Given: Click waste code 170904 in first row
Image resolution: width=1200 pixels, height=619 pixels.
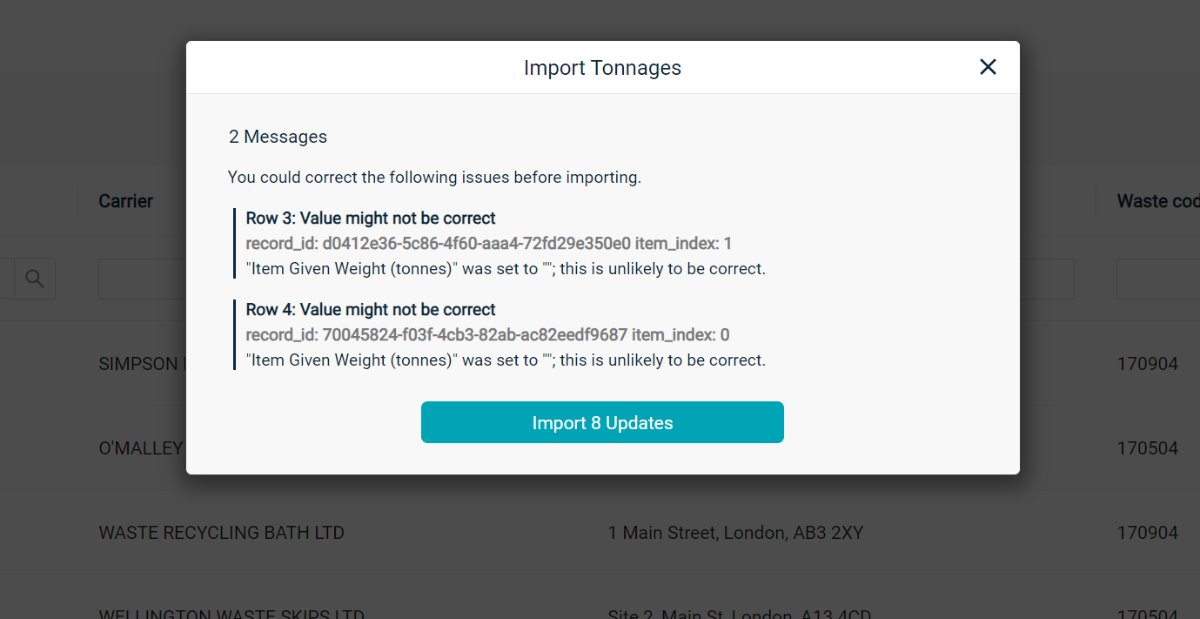Looking at the screenshot, I should 1147,364.
